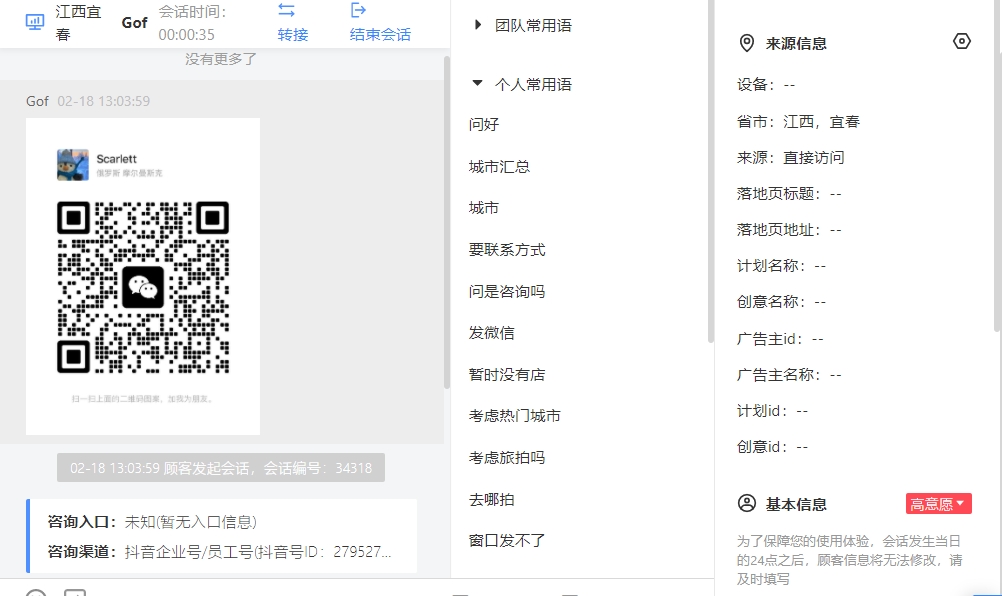
Task: Click the 基本信息 section heading
Action: point(796,504)
